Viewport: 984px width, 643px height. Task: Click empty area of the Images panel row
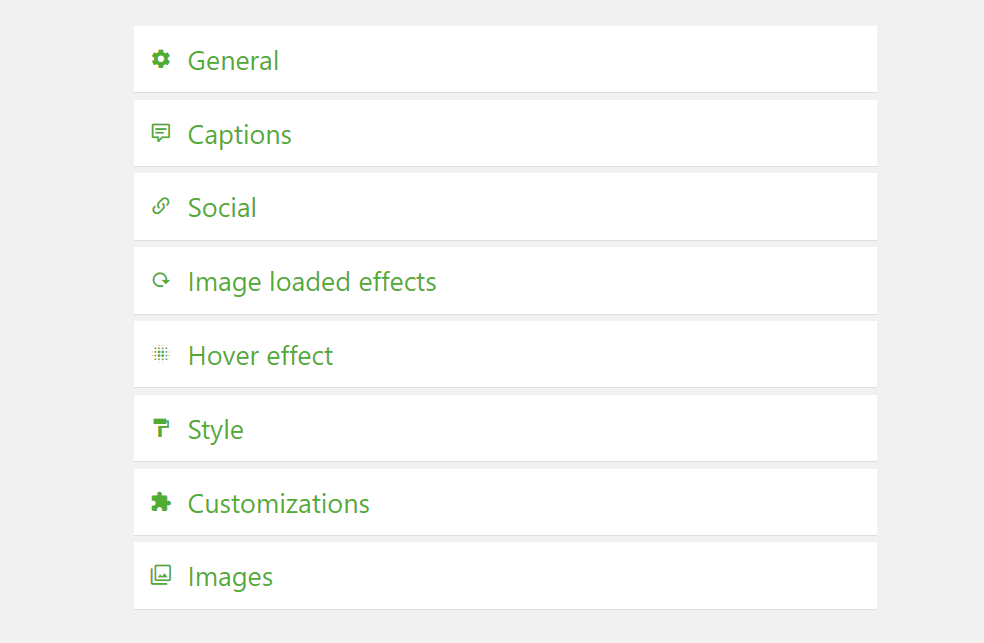pos(565,575)
